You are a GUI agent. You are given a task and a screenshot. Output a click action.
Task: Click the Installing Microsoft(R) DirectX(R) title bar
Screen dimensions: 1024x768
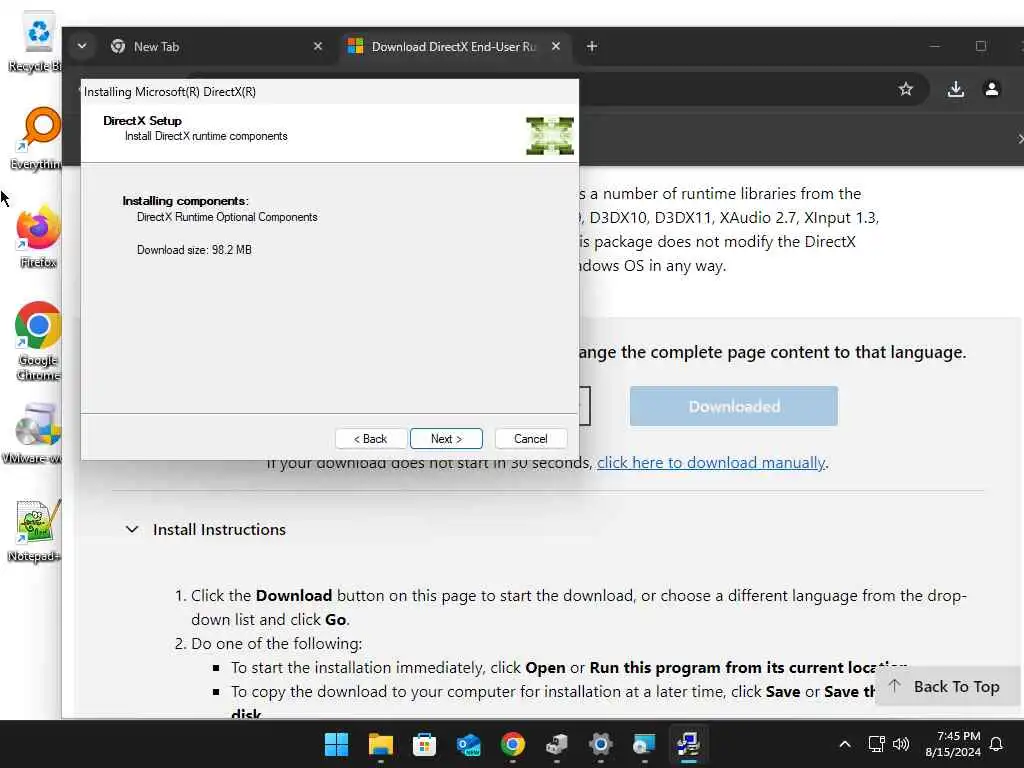coord(329,92)
